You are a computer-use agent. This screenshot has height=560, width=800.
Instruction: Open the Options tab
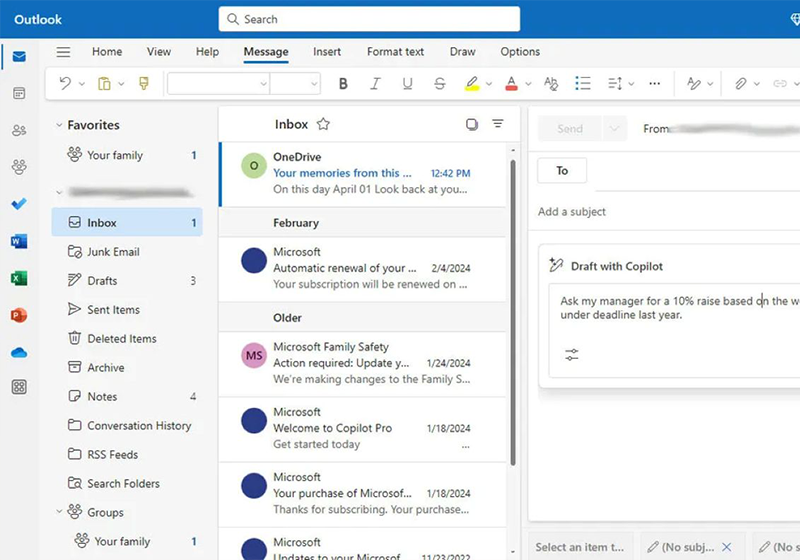click(x=520, y=52)
